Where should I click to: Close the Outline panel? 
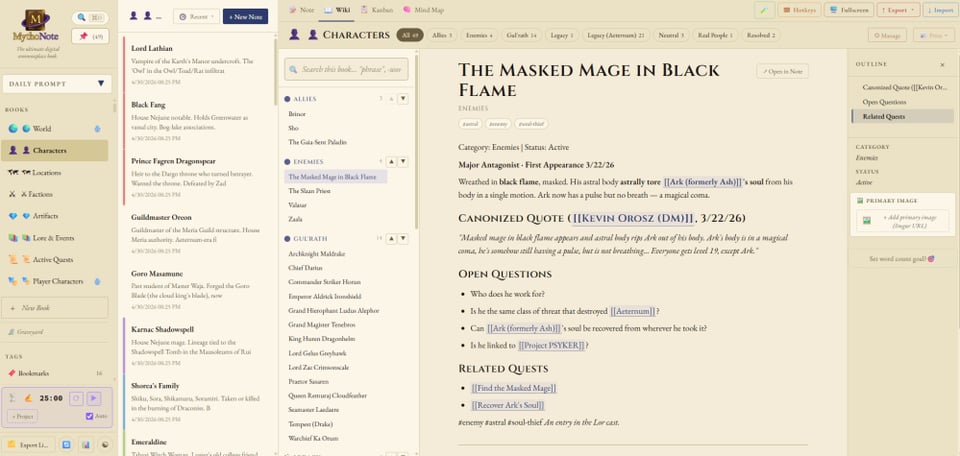[942, 64]
